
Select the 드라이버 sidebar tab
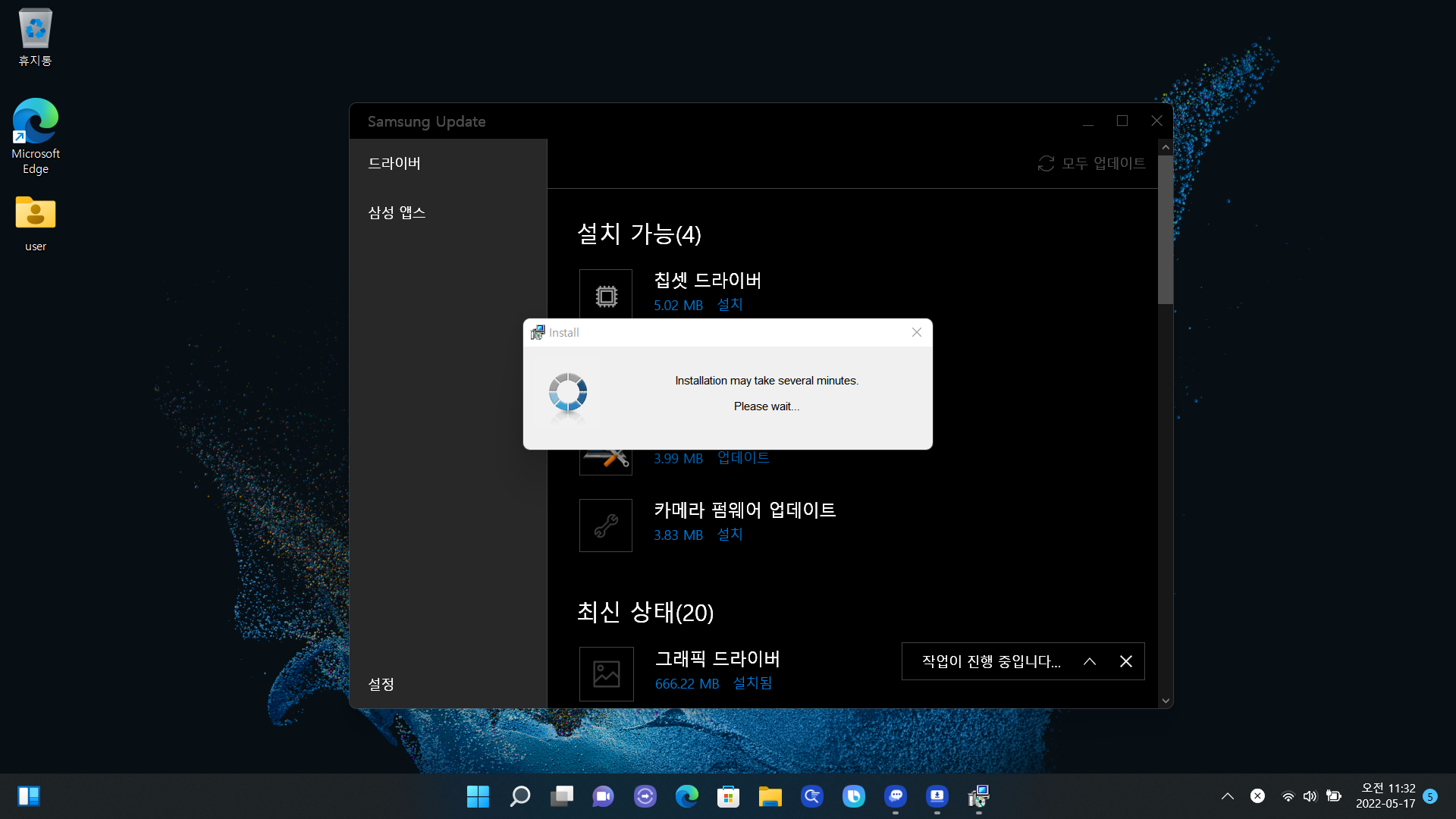pos(394,163)
